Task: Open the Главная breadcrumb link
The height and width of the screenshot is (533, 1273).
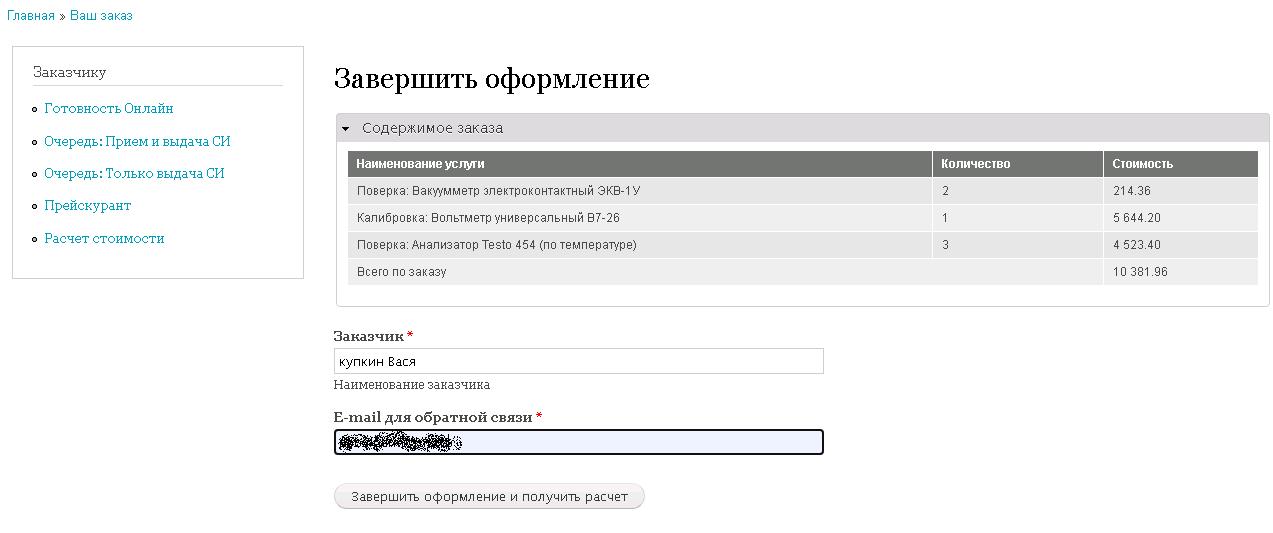Action: click(31, 16)
